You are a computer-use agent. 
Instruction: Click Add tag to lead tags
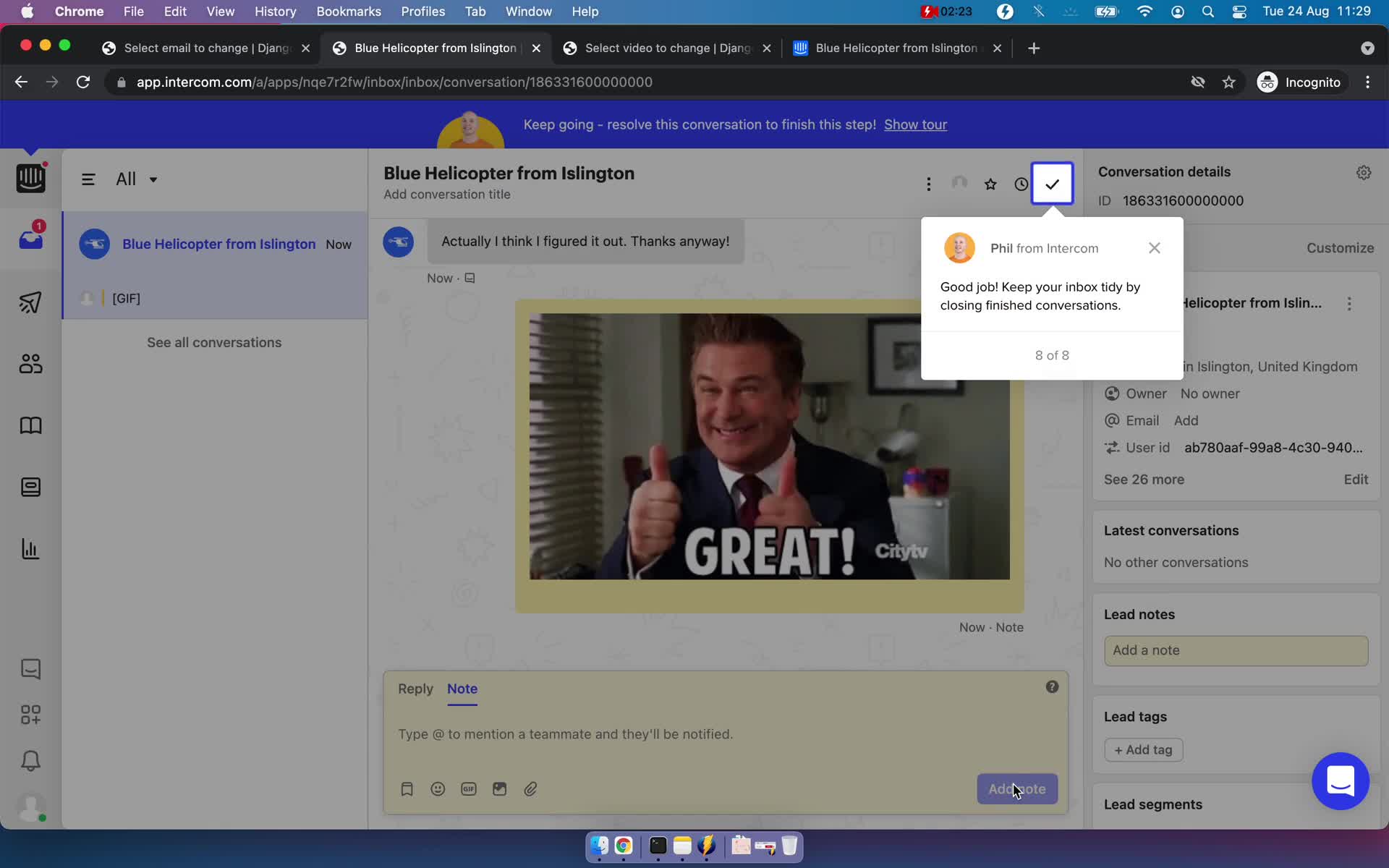point(1143,749)
